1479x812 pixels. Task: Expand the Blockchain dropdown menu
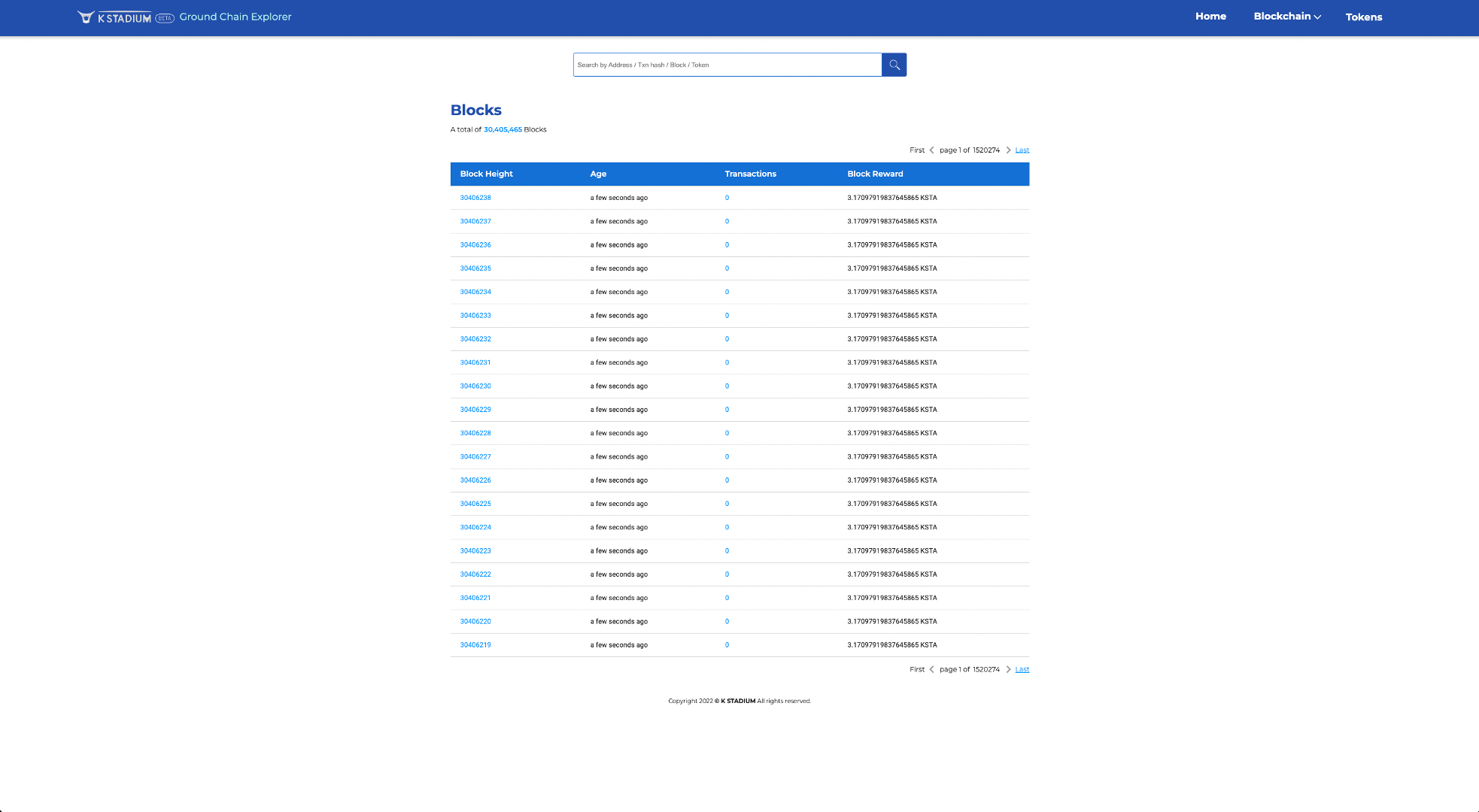coord(1286,17)
